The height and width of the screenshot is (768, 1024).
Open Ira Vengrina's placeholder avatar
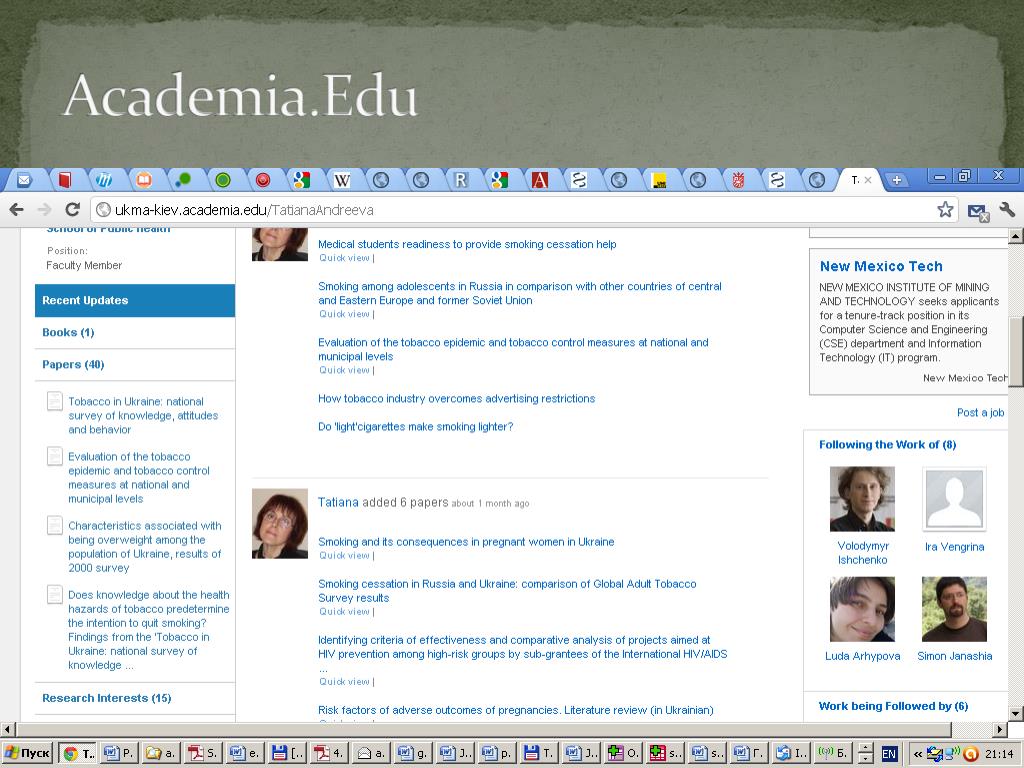point(954,498)
